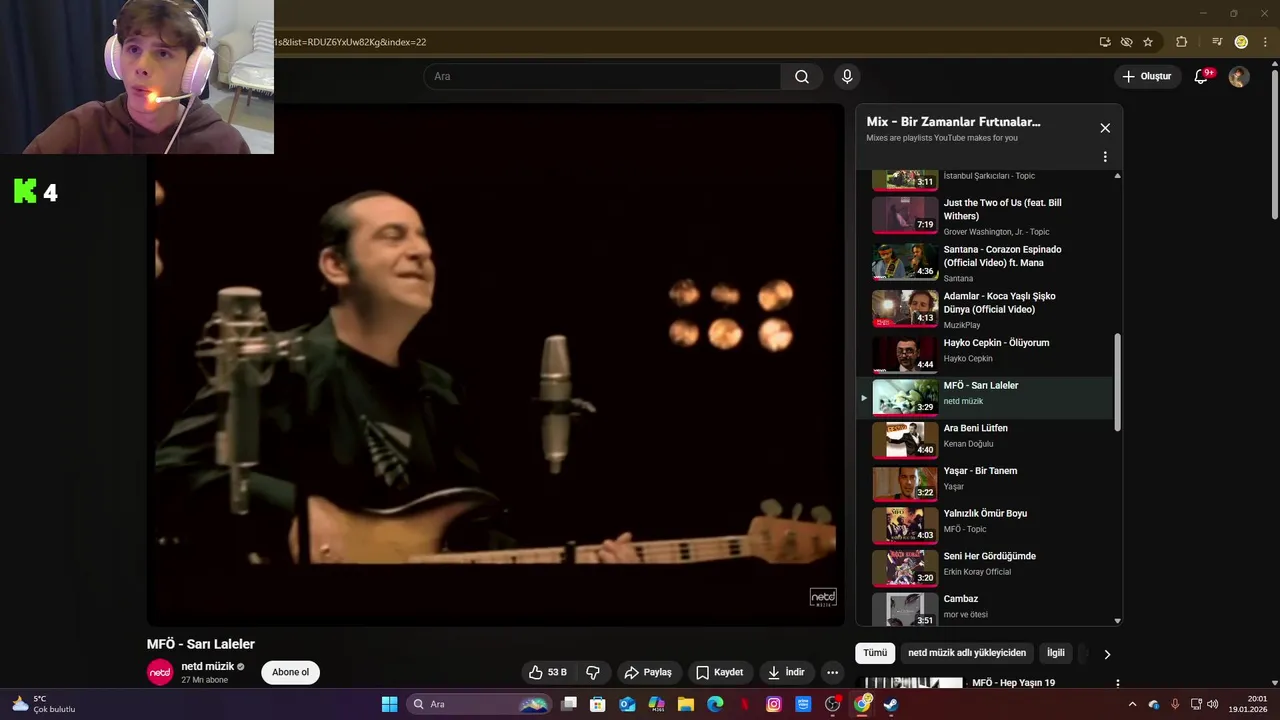The width and height of the screenshot is (1280, 720).
Task: Select netd müzik adlı yükleyiciden chip
Action: [967, 653]
